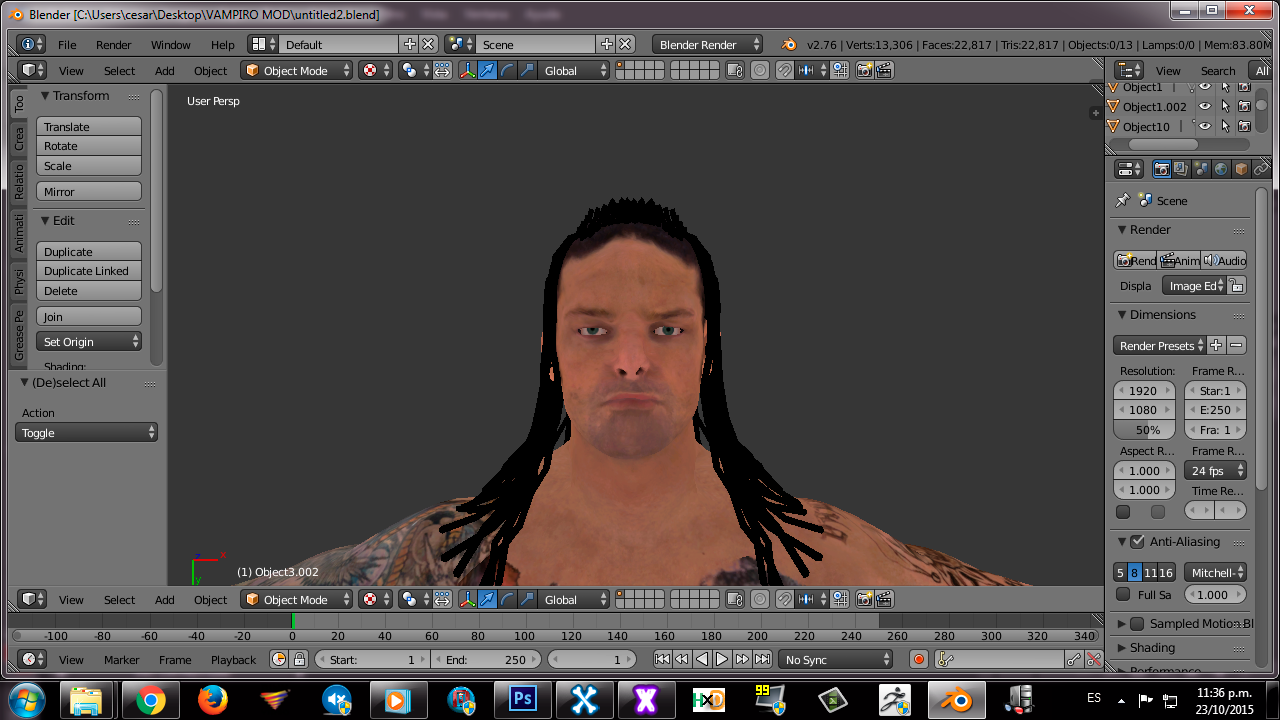This screenshot has width=1280, height=720.
Task: Click the Duplicate Linked button
Action: tap(89, 270)
